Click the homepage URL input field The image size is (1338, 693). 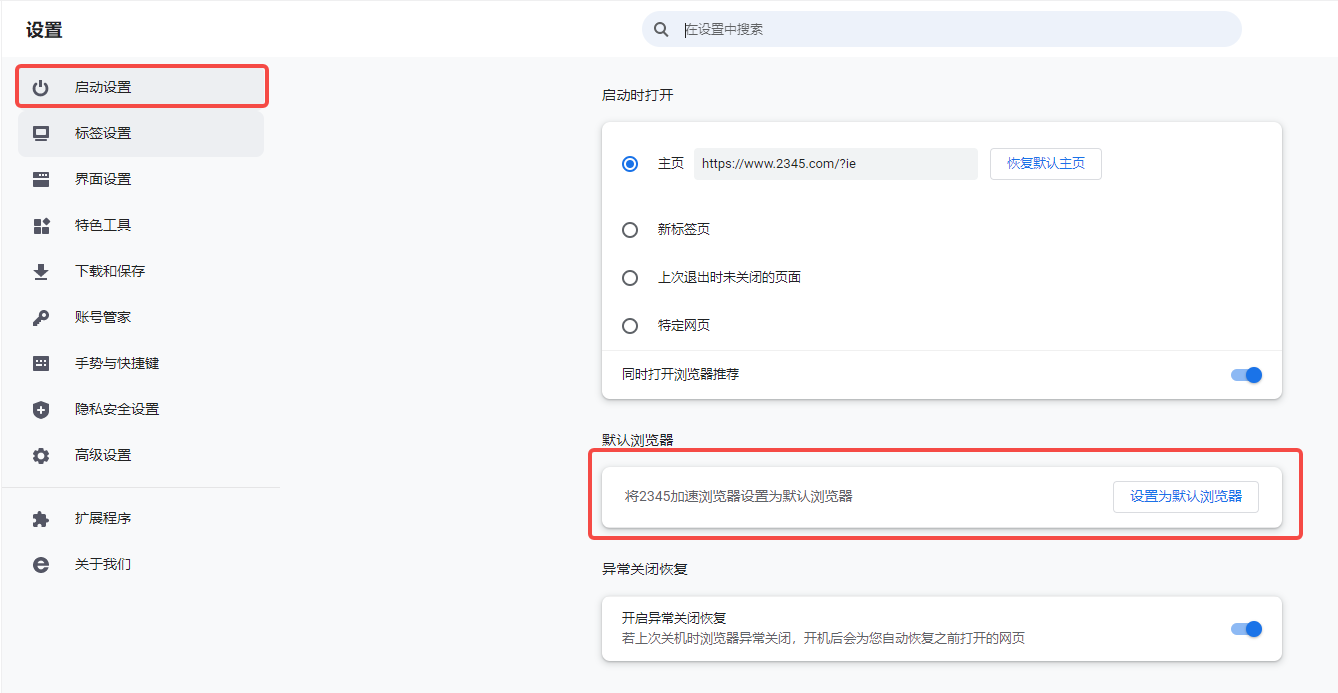click(835, 163)
